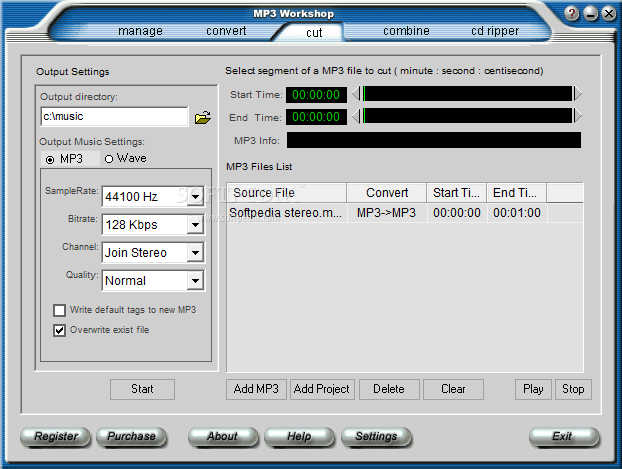The height and width of the screenshot is (469, 622).
Task: Open the help question mark icon
Action: point(571,14)
